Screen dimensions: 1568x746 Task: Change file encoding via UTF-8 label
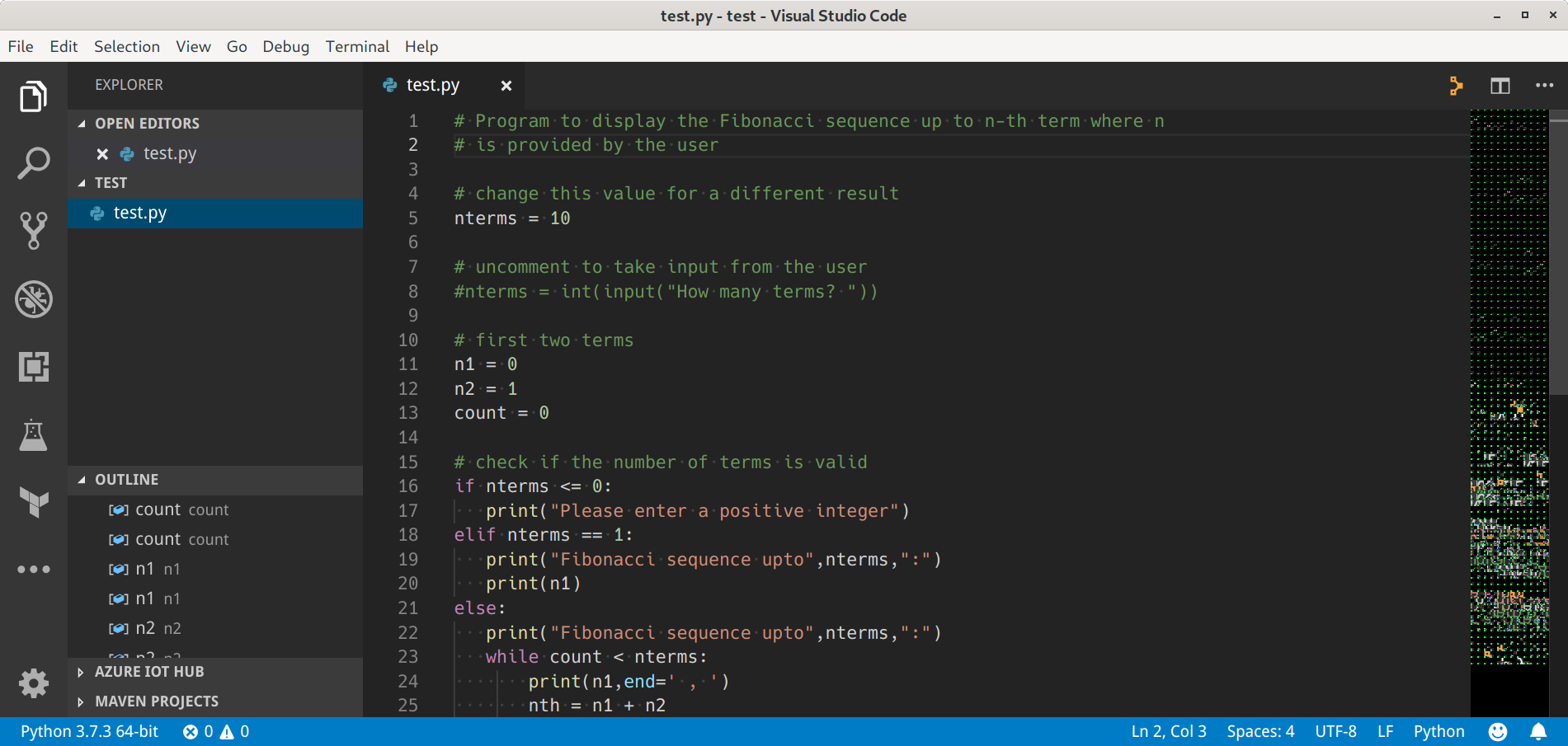coord(1335,730)
